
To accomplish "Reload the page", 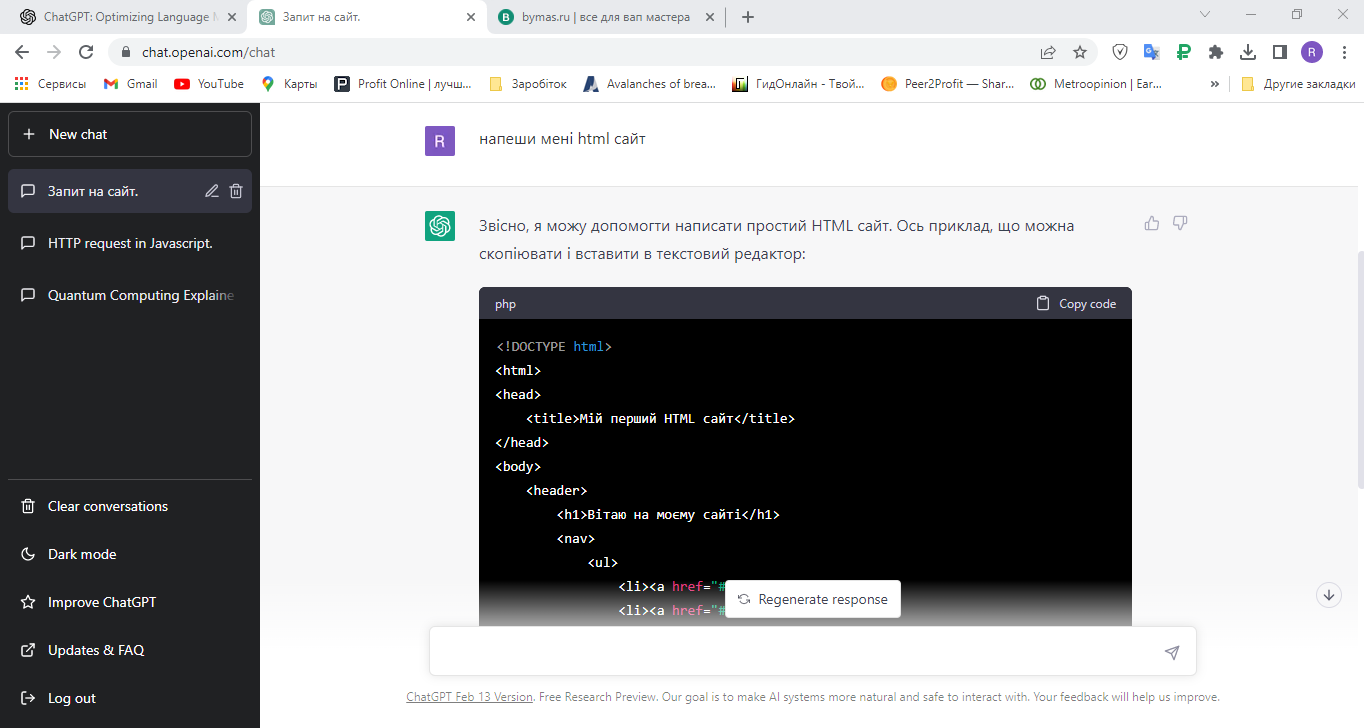I will click(86, 52).
